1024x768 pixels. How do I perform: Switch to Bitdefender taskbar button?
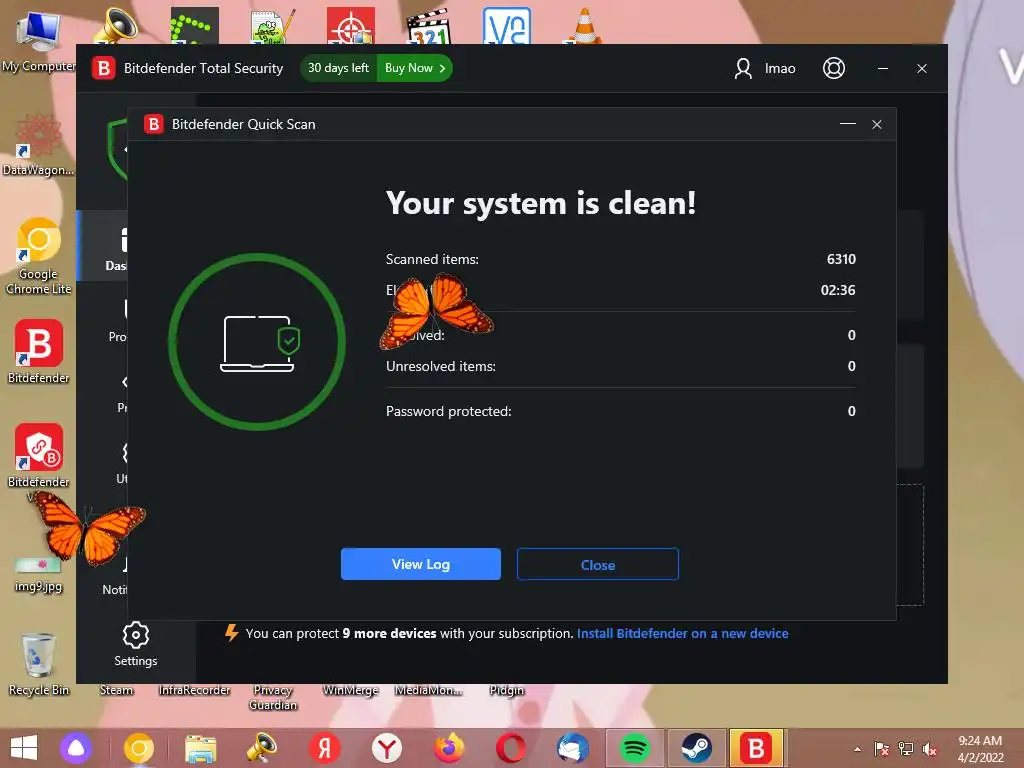click(x=756, y=748)
